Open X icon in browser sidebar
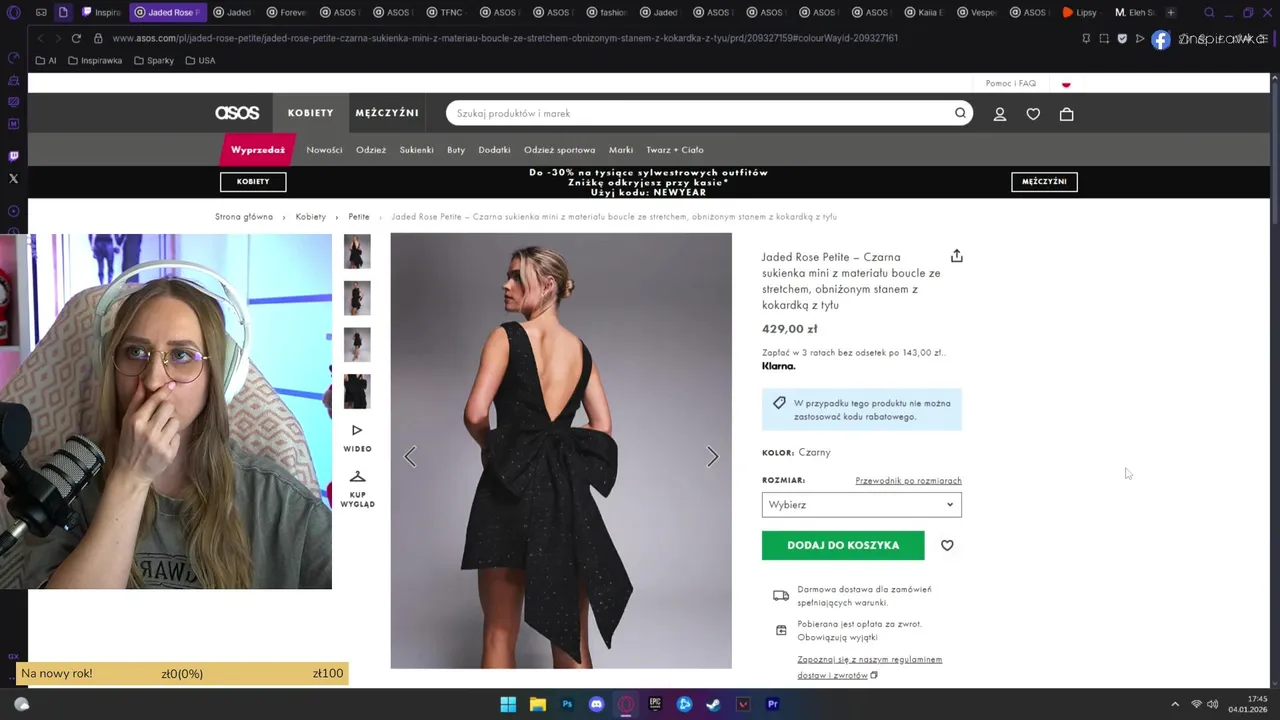The image size is (1280, 720). pos(13,179)
